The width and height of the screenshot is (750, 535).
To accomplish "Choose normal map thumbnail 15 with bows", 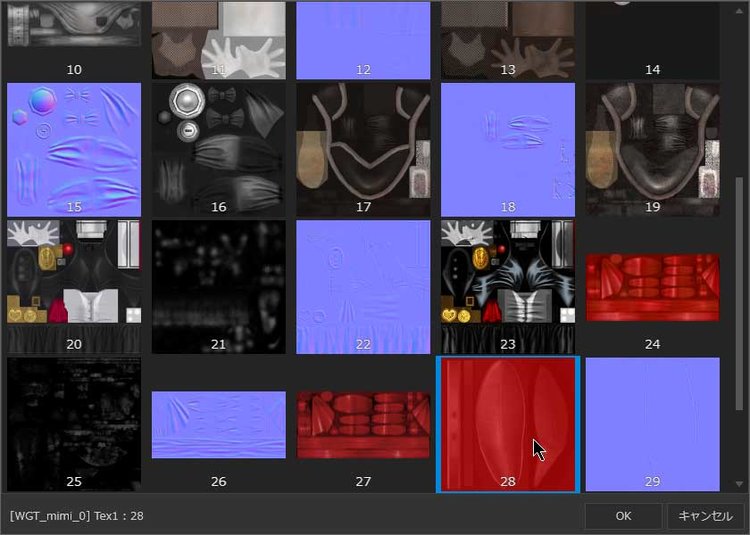I will tap(74, 150).
